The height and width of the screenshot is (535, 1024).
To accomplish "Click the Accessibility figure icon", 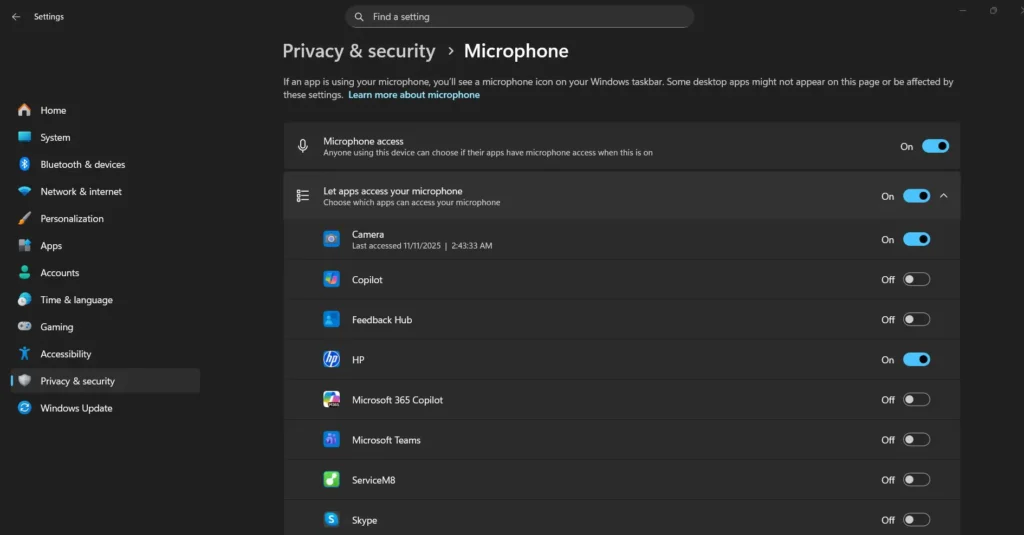I will coord(24,353).
